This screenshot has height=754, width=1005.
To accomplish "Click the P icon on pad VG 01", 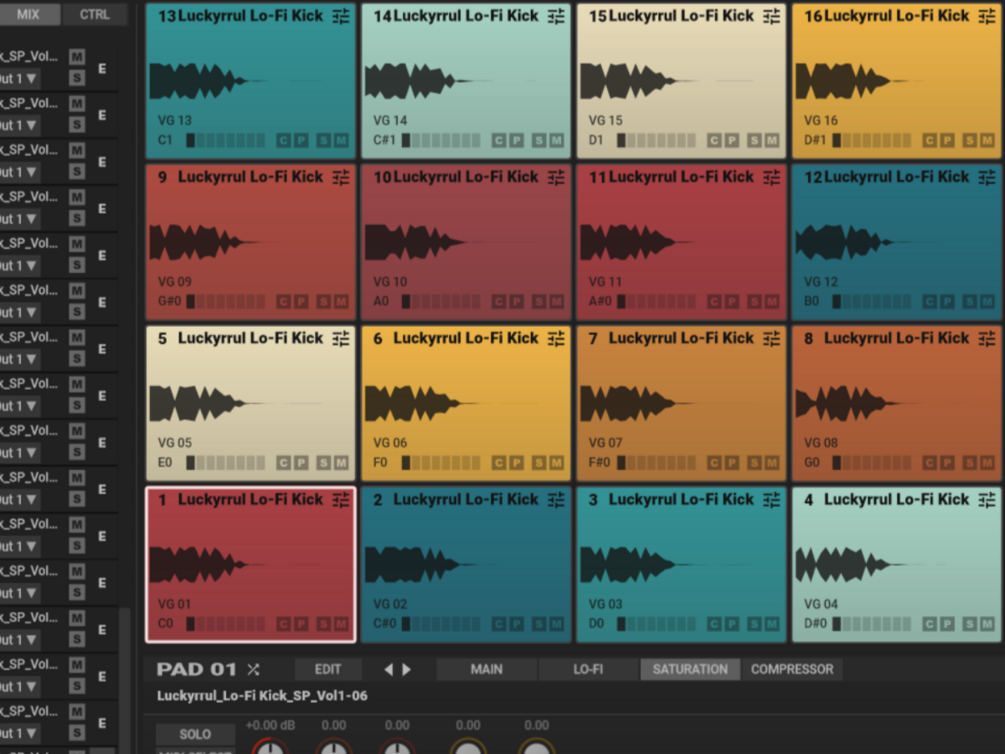I will pos(301,624).
